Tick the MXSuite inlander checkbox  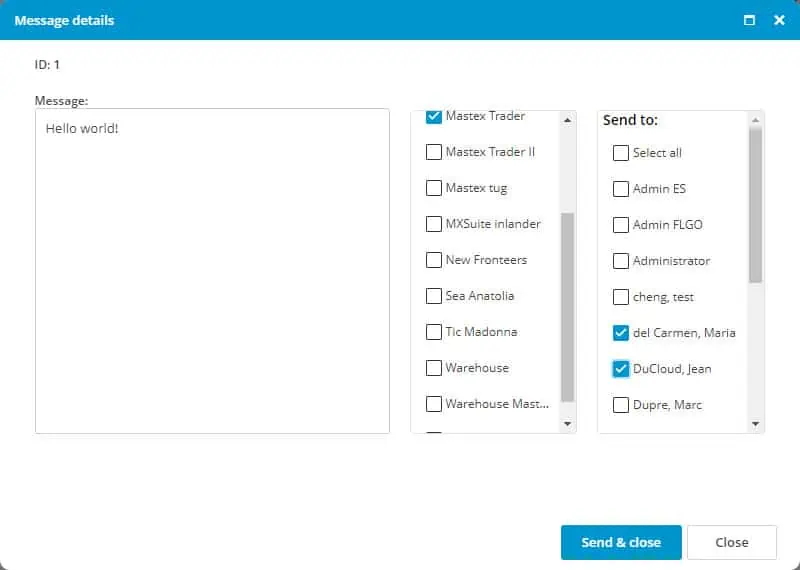click(434, 224)
